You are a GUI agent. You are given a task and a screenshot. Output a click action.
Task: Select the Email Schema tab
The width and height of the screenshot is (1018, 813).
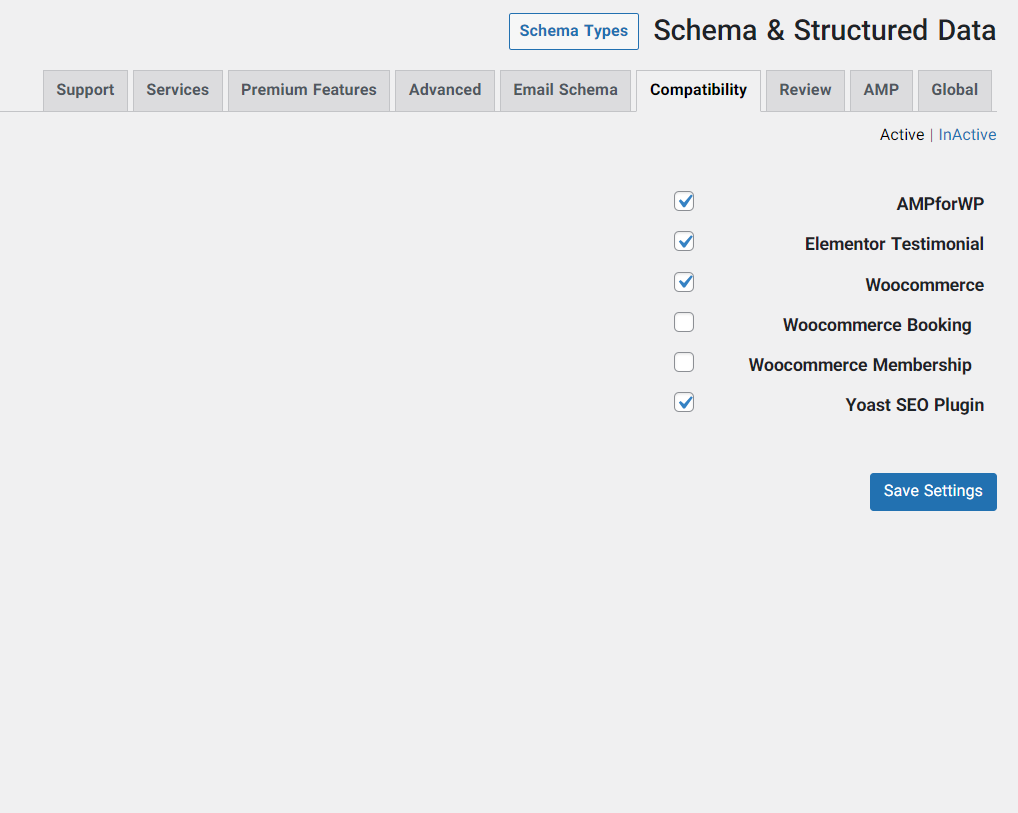pyautogui.click(x=565, y=90)
